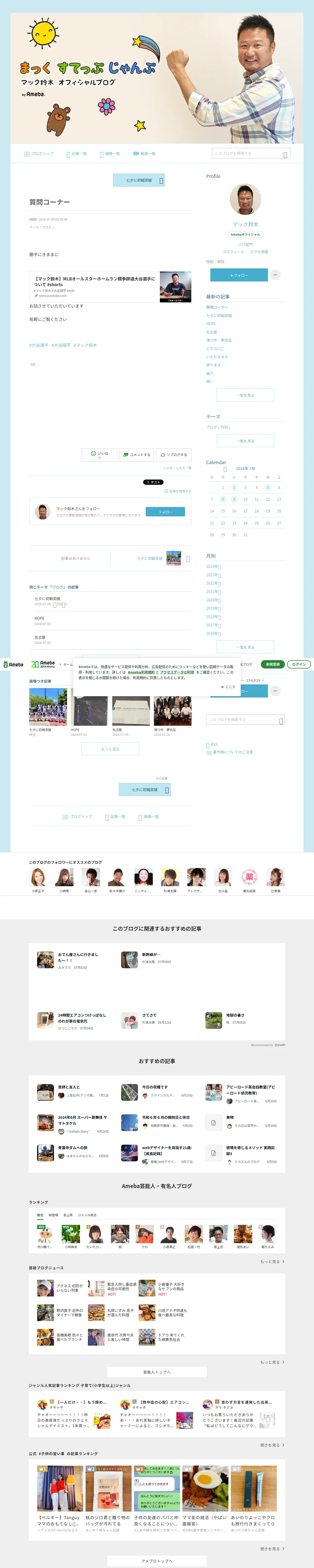This screenshot has height=1568, width=314.
Task: Click 一覧を見る under テーマ
Action: 245,441
